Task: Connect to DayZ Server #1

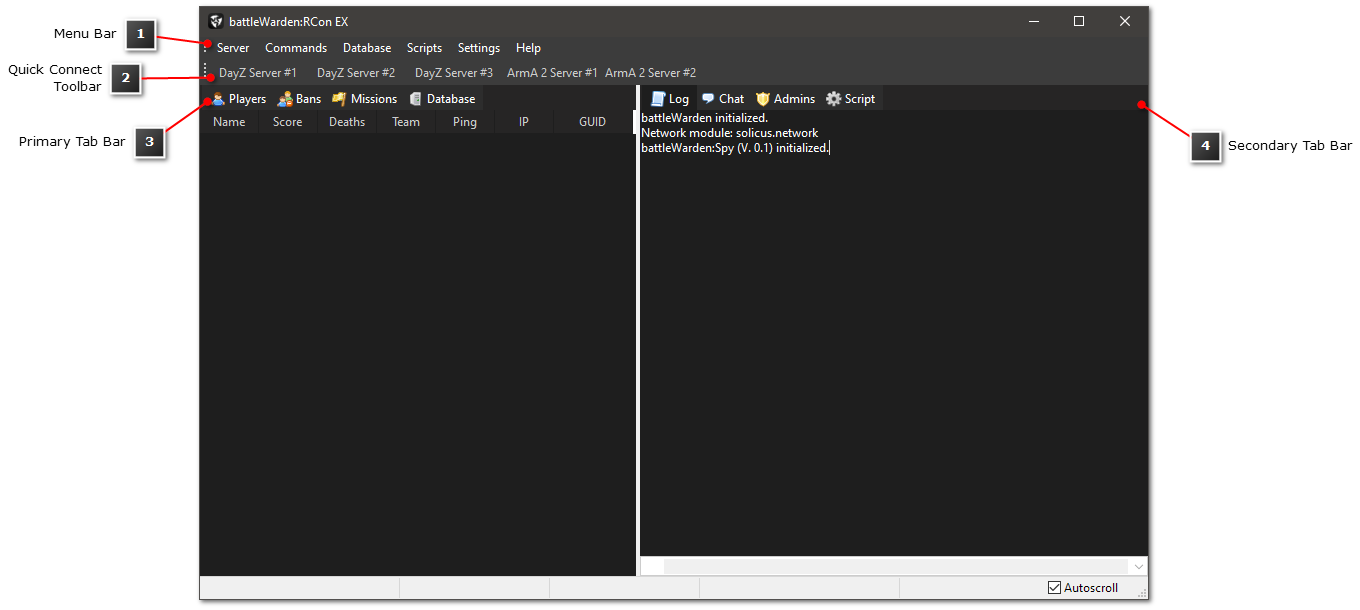Action: pos(258,73)
